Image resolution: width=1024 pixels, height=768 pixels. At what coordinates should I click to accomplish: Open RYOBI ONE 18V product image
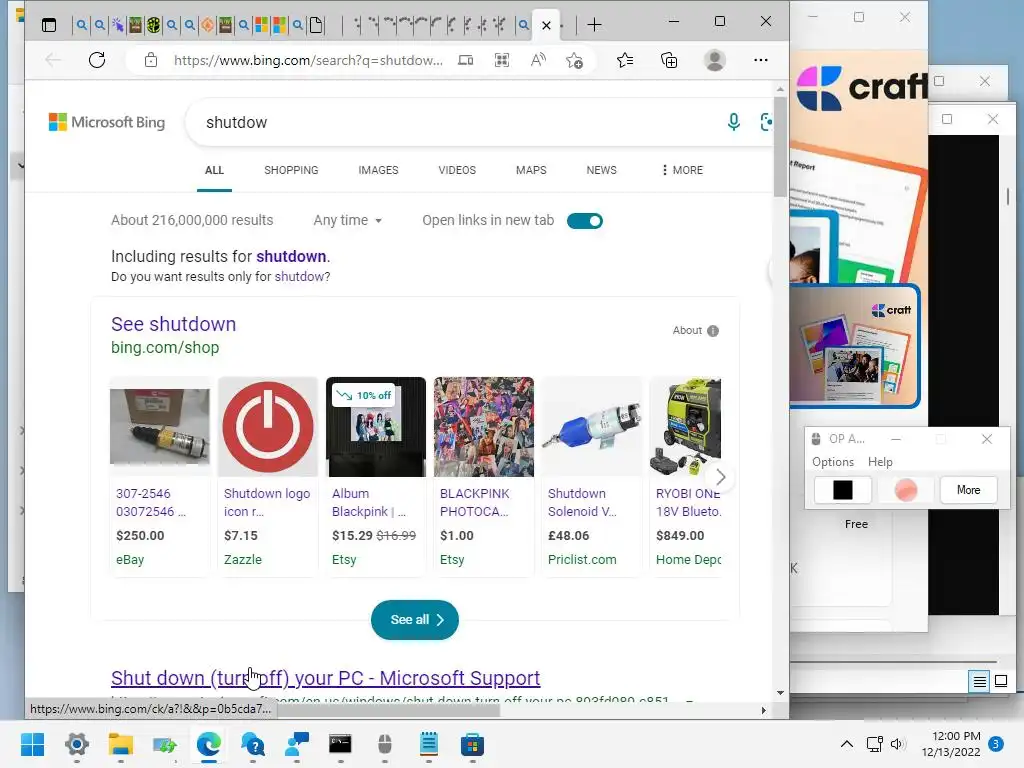686,426
